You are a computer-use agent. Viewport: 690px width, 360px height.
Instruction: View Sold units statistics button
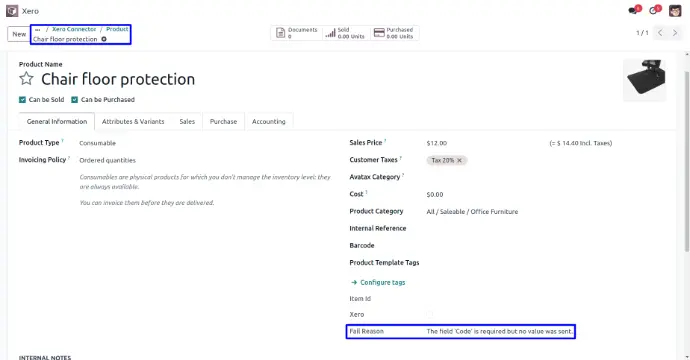(345, 33)
